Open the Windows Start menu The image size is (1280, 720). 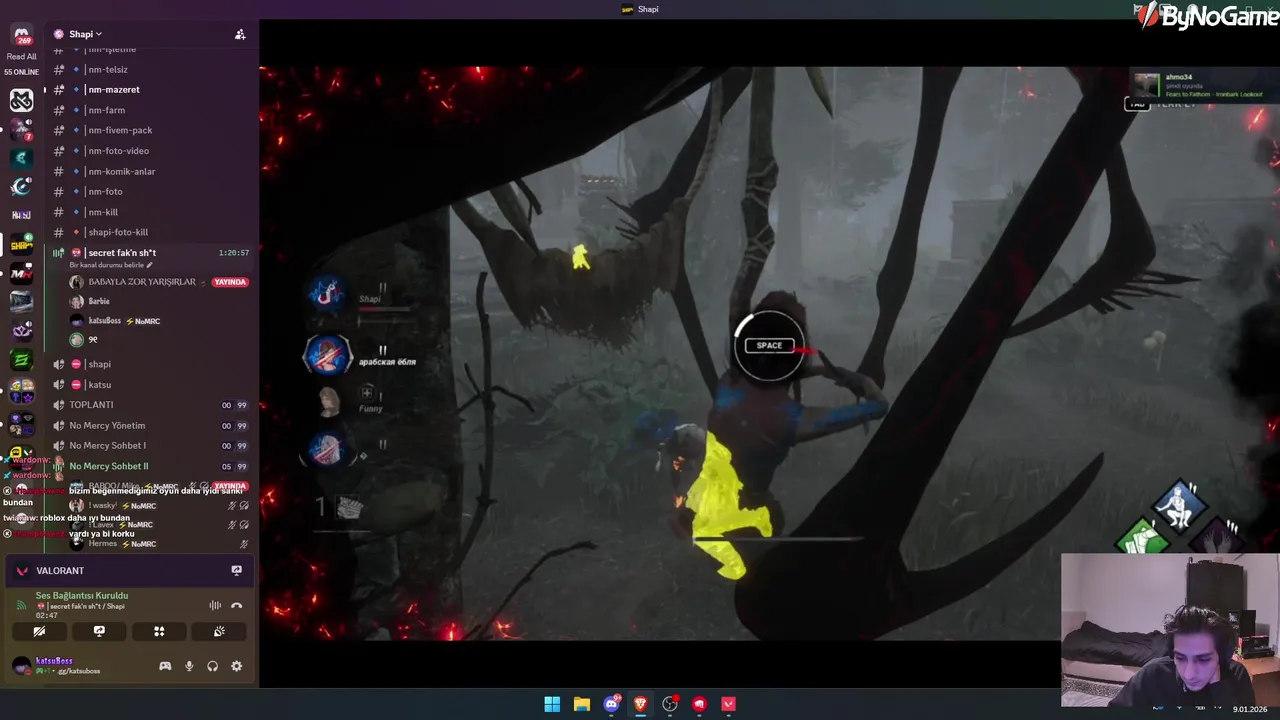tap(552, 704)
